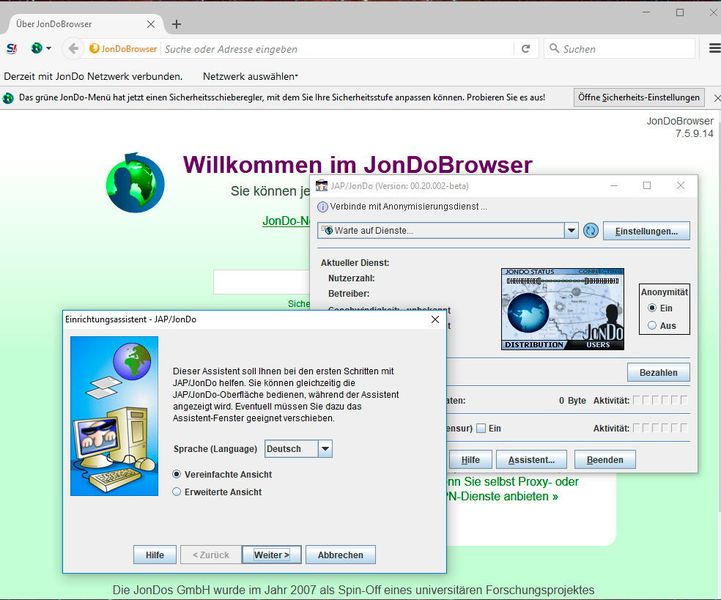Click the first Aktivität indicator box in Byte row
This screenshot has width=721, height=600.
[x=637, y=400]
